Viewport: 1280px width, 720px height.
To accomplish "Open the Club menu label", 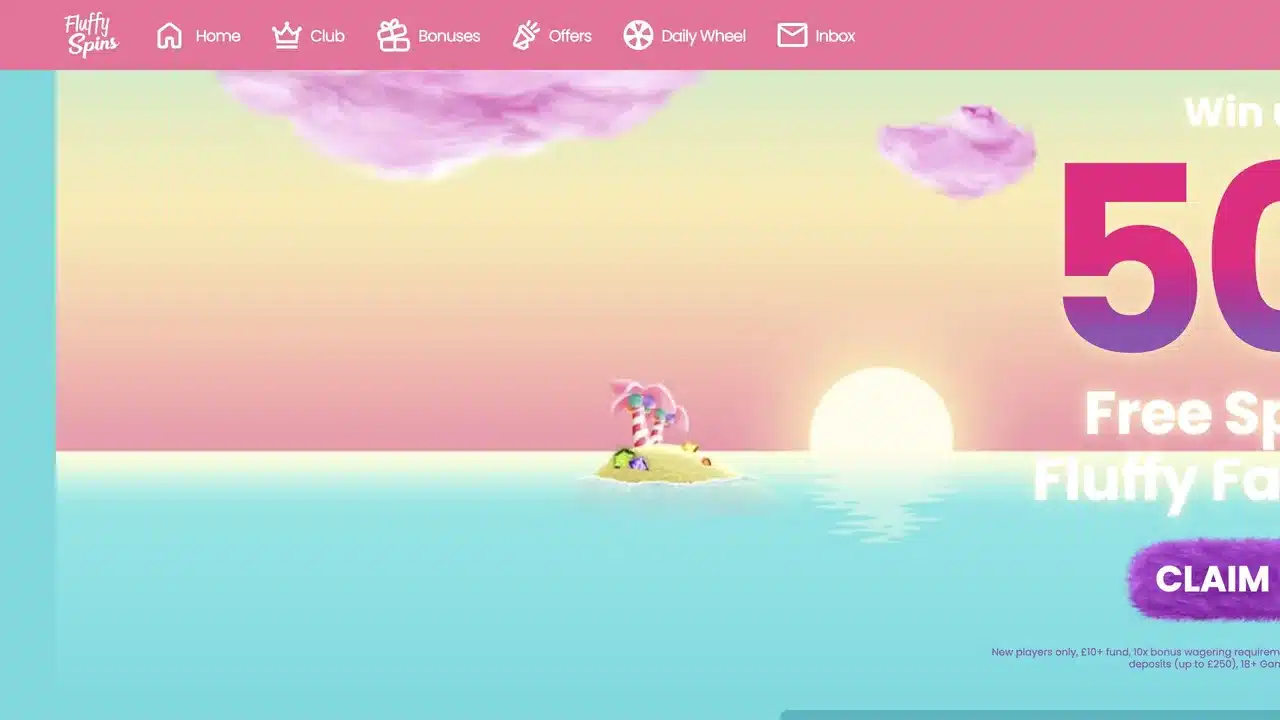I will (327, 36).
